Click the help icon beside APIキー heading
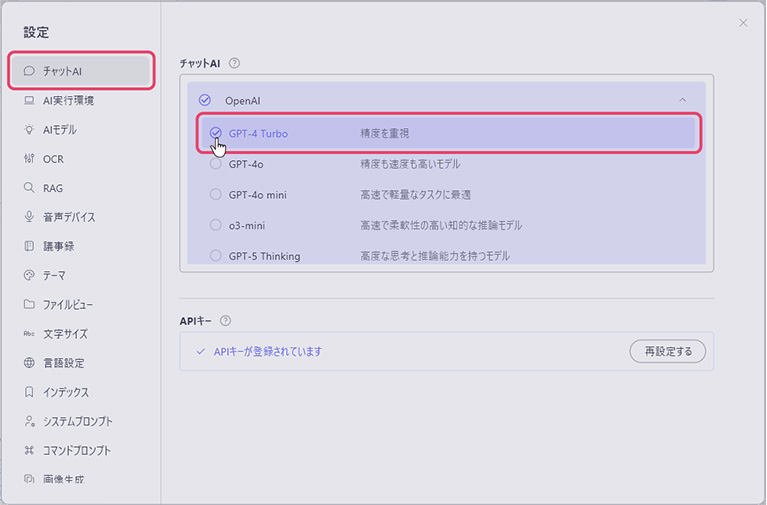The width and height of the screenshot is (767, 505). pyautogui.click(x=225, y=321)
